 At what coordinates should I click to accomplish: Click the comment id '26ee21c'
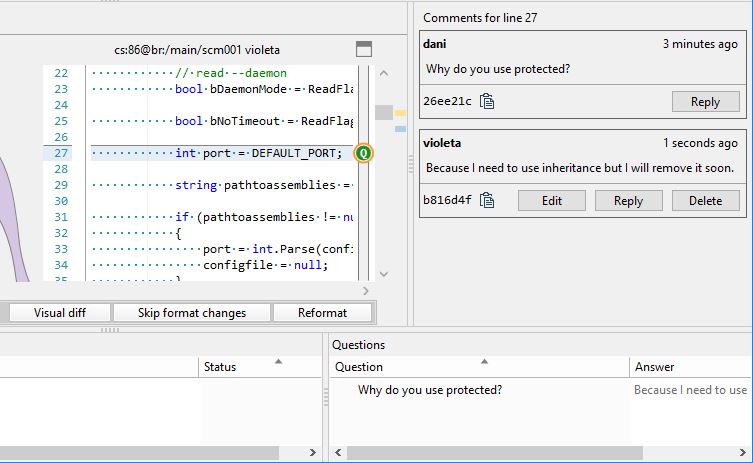pyautogui.click(x=447, y=101)
